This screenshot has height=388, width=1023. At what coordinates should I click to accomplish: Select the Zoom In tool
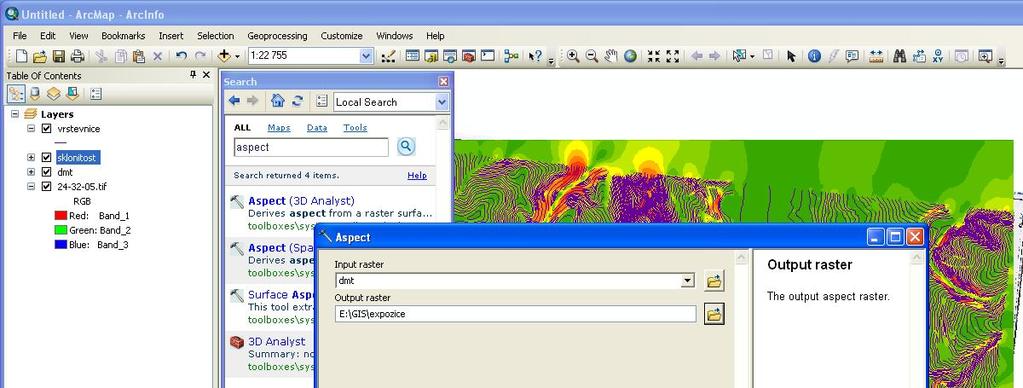point(573,56)
